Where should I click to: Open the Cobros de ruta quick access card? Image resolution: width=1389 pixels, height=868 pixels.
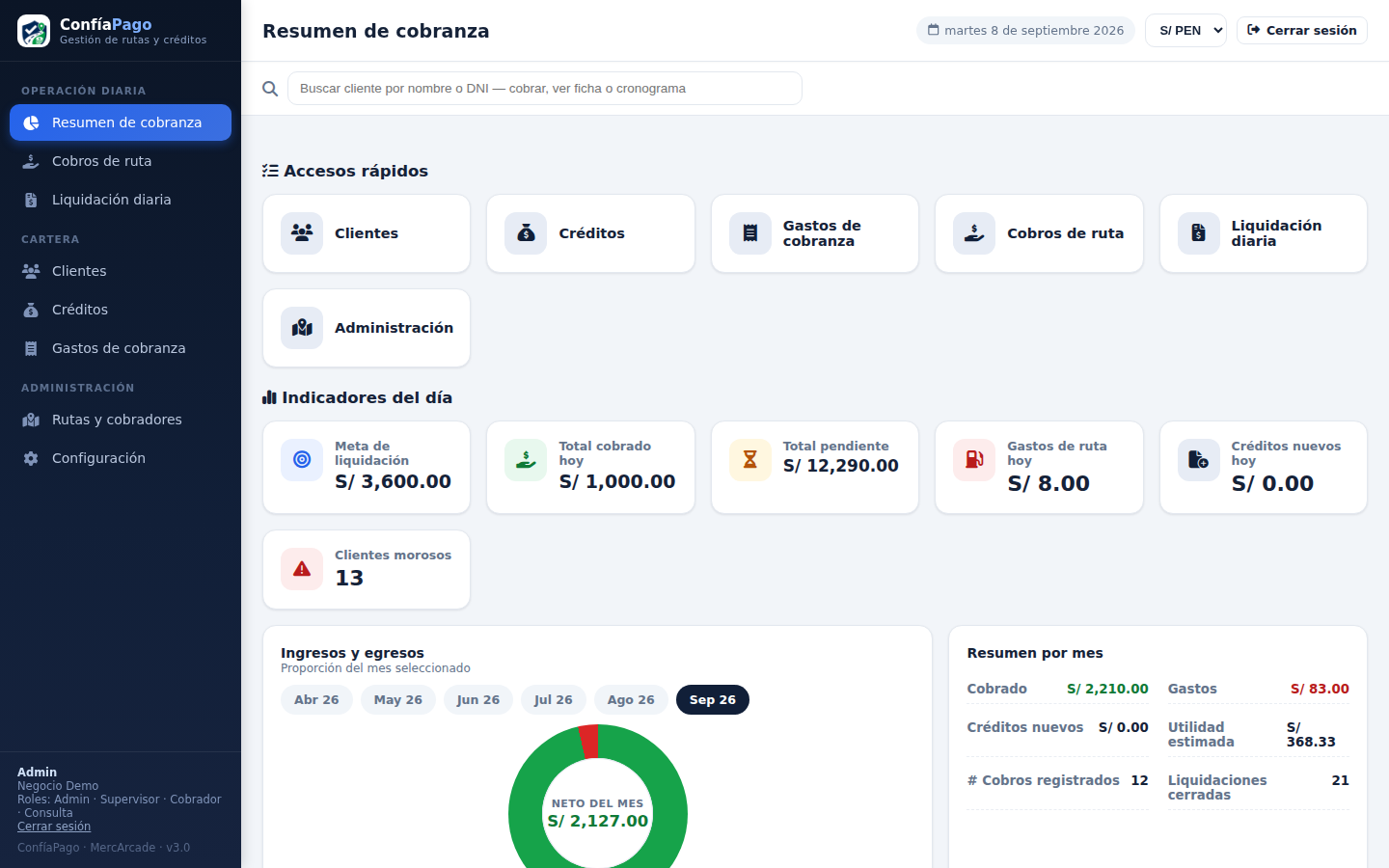pyautogui.click(x=1039, y=233)
